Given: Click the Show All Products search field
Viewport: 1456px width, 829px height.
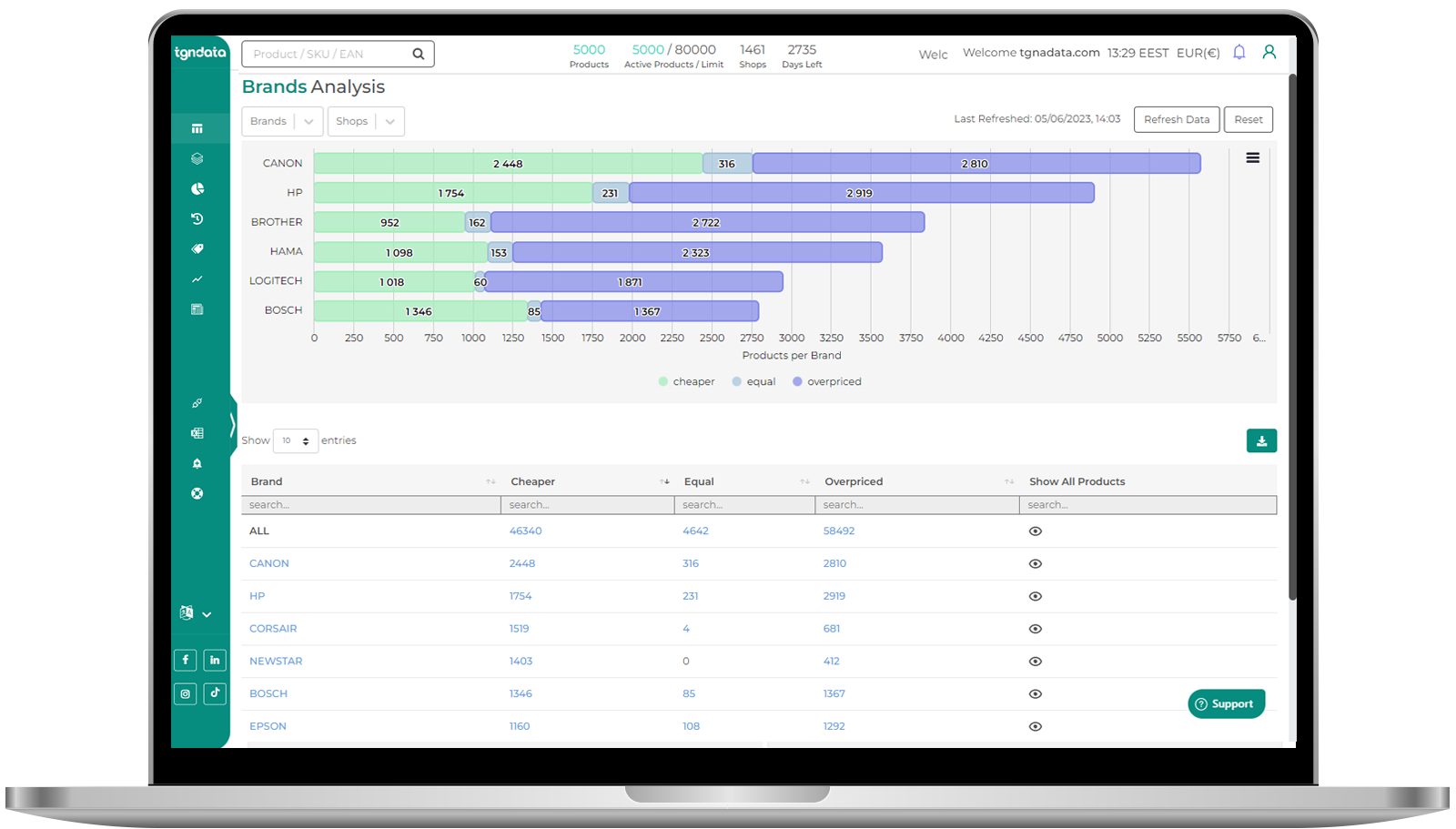Looking at the screenshot, I should pyautogui.click(x=1148, y=505).
